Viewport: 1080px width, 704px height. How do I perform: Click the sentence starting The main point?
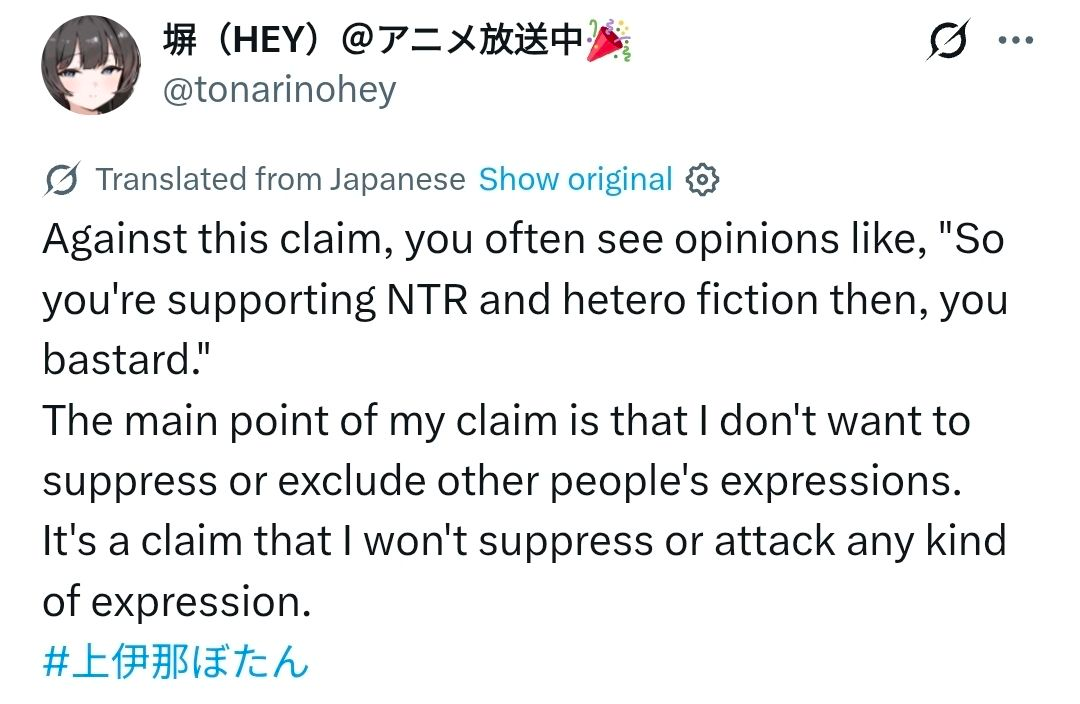click(x=506, y=420)
